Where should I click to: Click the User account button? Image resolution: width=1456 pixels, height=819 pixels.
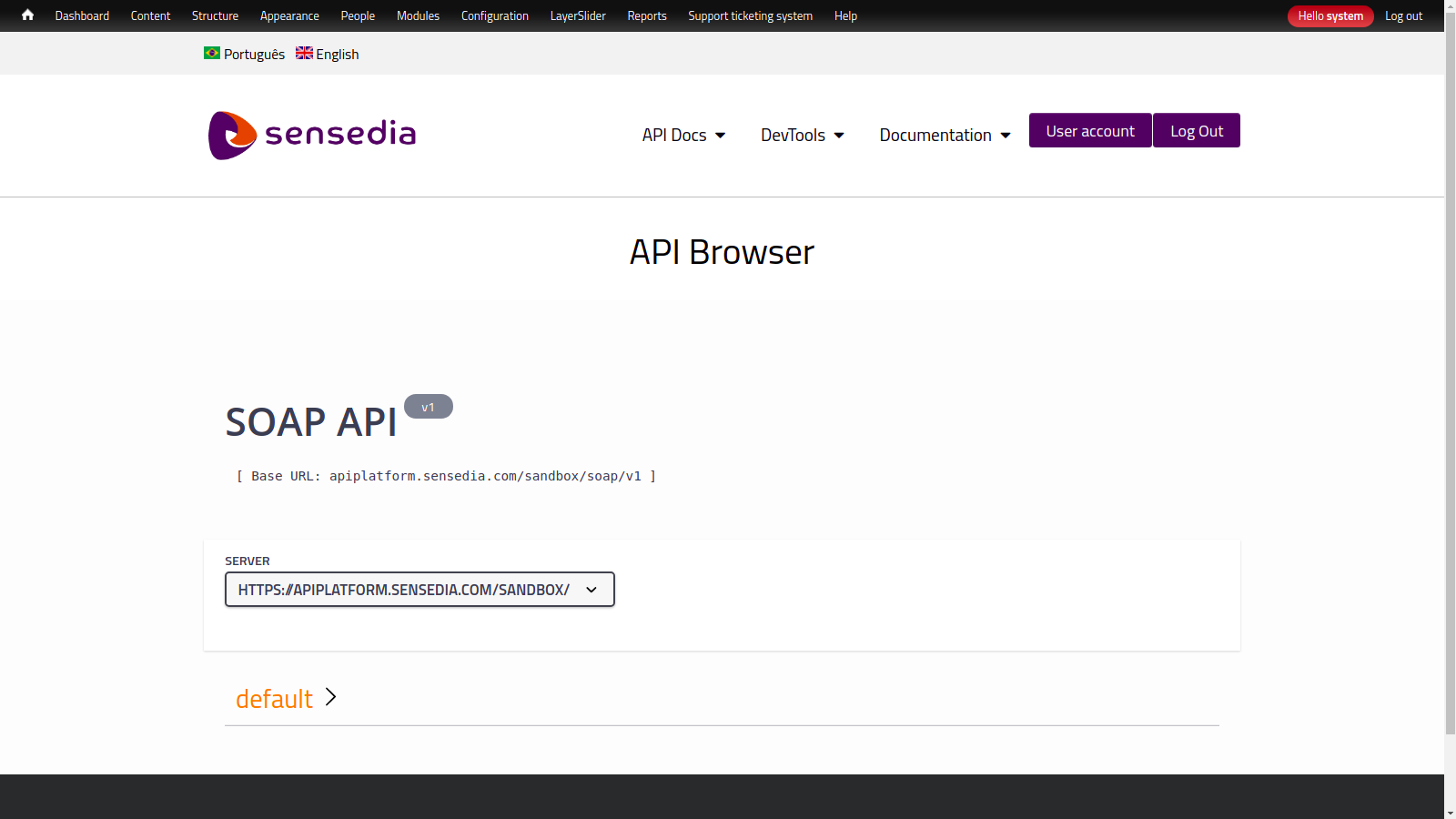point(1089,130)
